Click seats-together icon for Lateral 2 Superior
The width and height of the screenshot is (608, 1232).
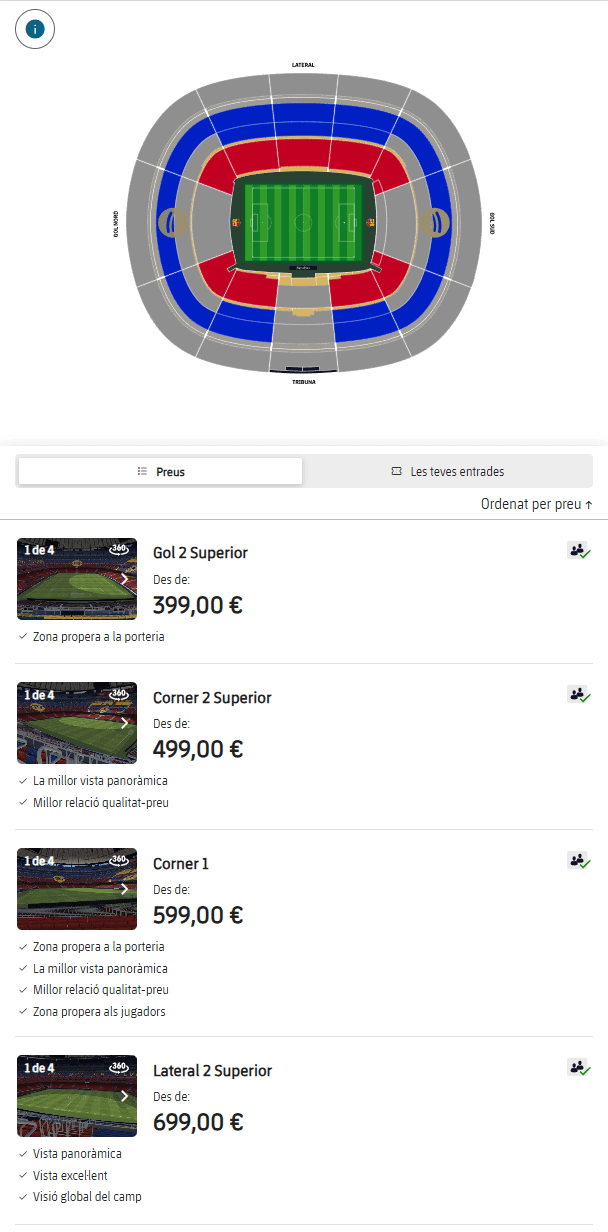coord(579,1067)
